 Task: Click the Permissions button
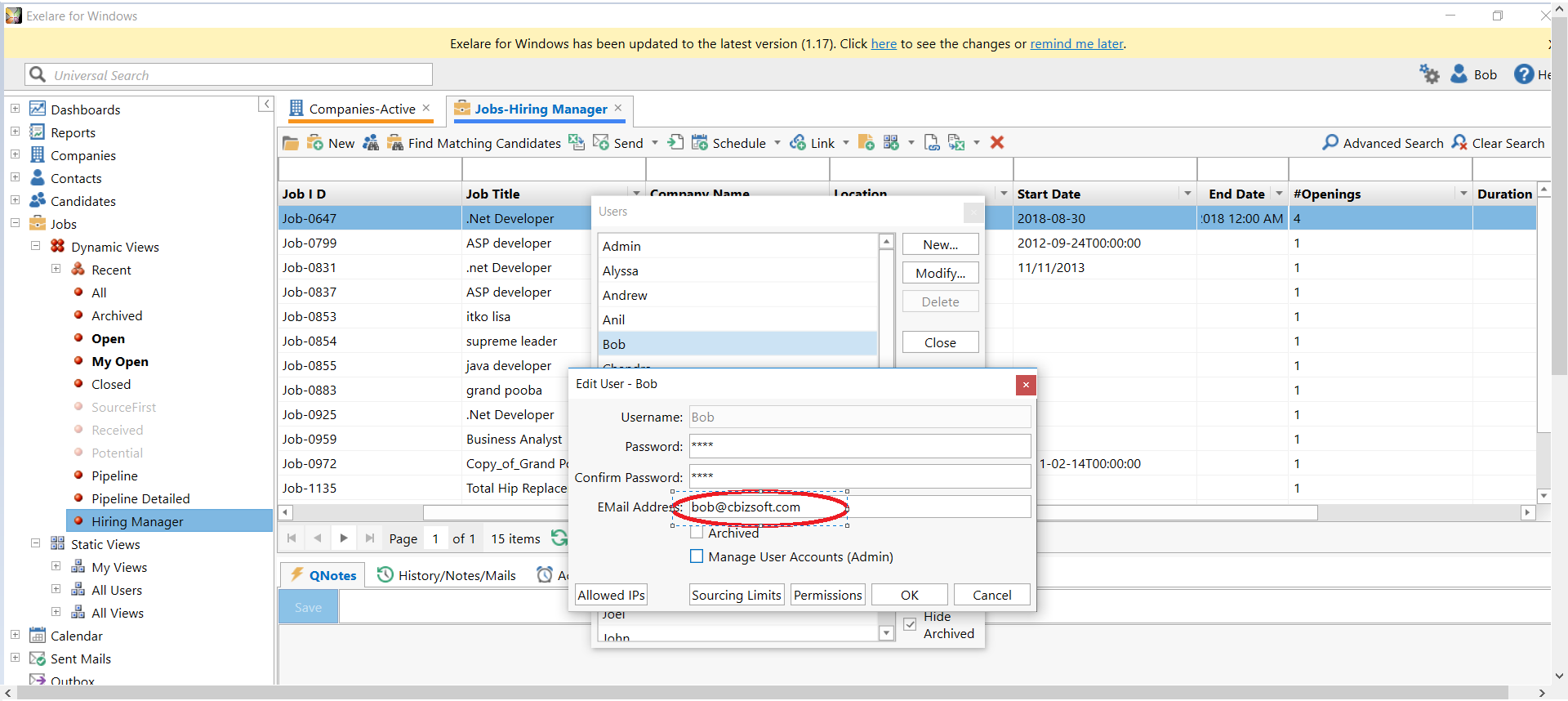[x=828, y=595]
